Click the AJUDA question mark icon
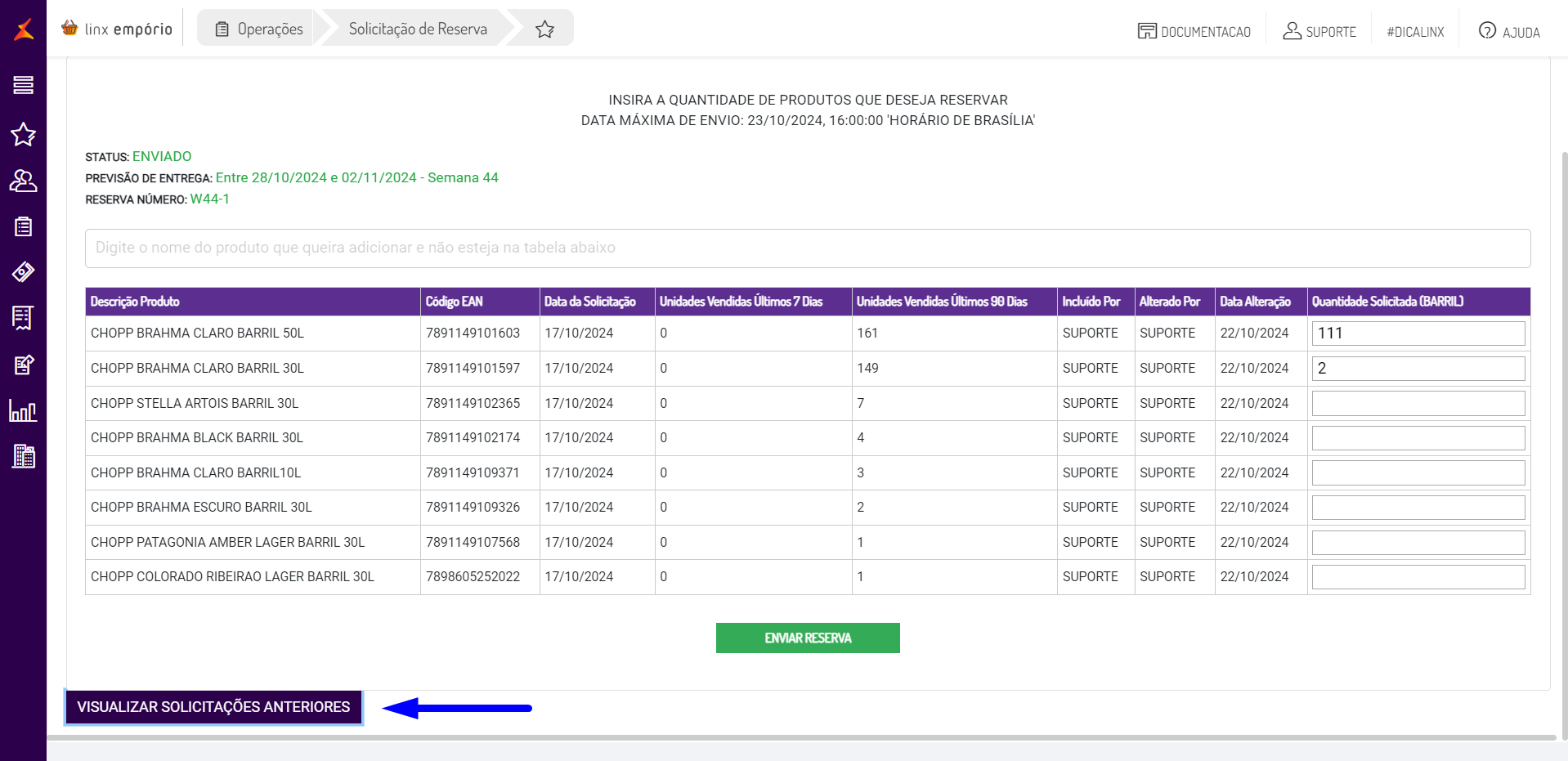The width and height of the screenshot is (1568, 761). pyautogui.click(x=1487, y=31)
